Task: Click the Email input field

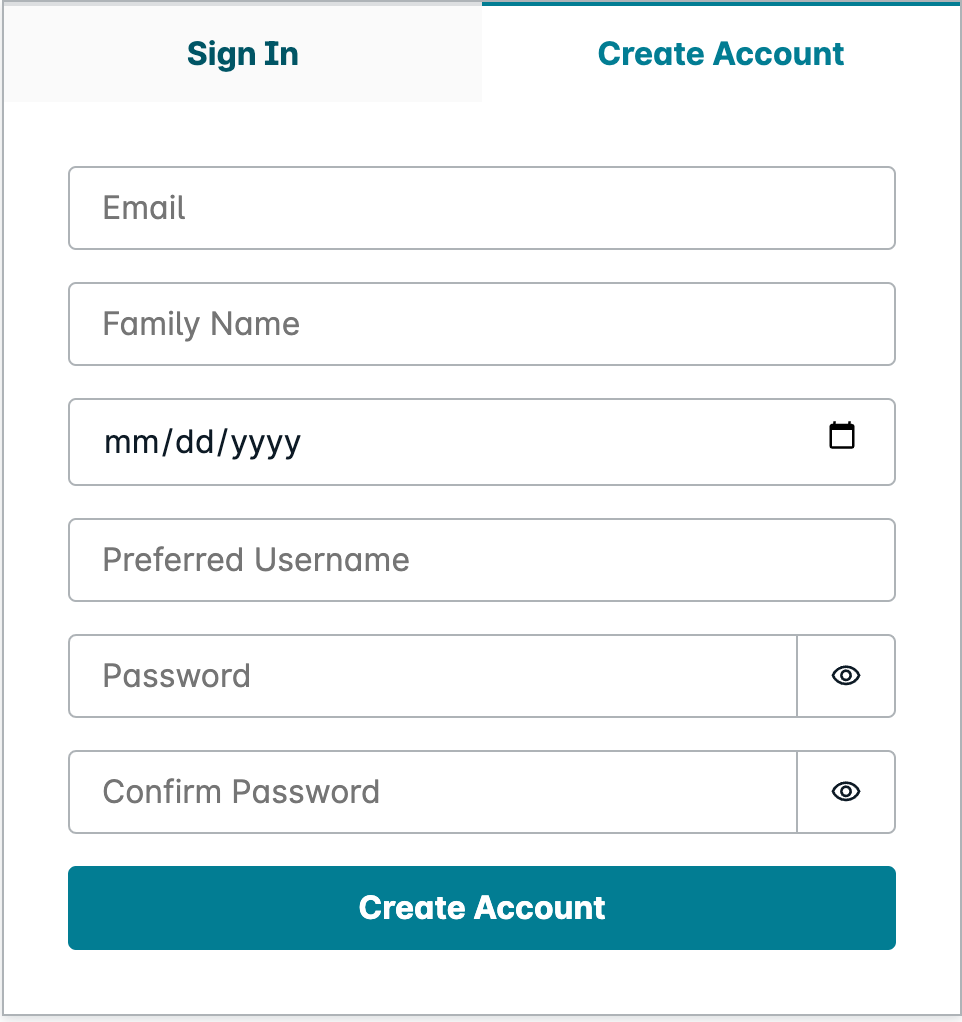Action: click(x=481, y=208)
